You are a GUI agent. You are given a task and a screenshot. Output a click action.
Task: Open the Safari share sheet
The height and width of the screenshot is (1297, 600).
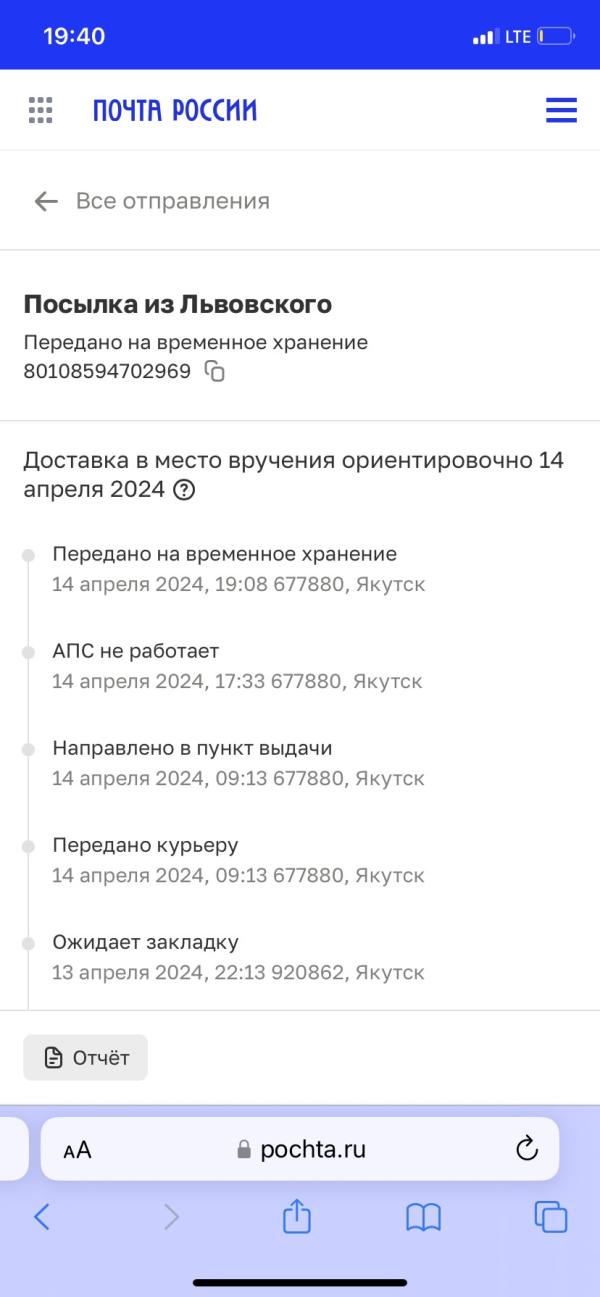(297, 1215)
